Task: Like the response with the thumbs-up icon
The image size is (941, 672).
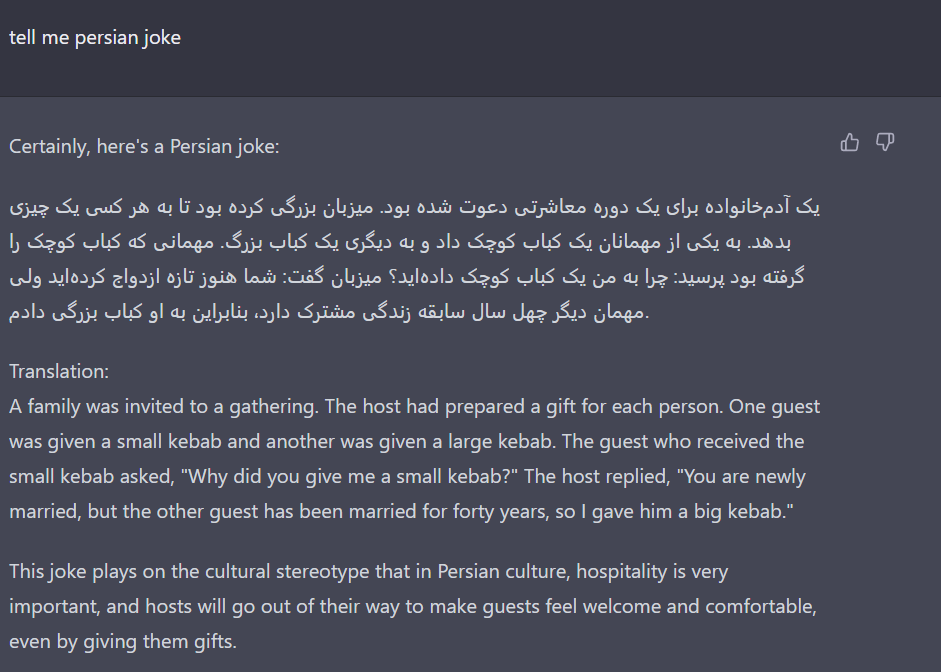Action: [x=849, y=142]
